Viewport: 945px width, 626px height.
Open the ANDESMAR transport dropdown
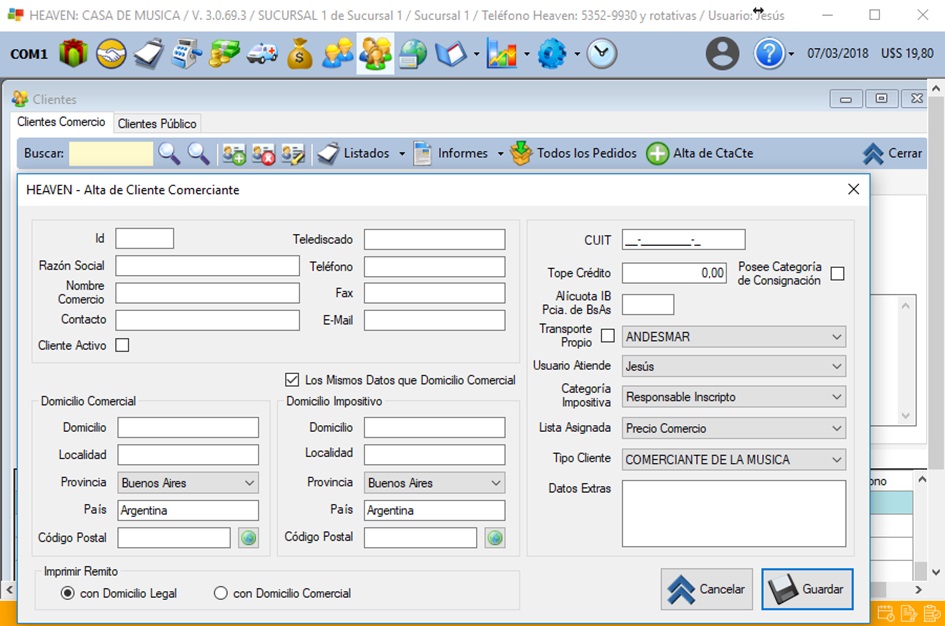[733, 337]
